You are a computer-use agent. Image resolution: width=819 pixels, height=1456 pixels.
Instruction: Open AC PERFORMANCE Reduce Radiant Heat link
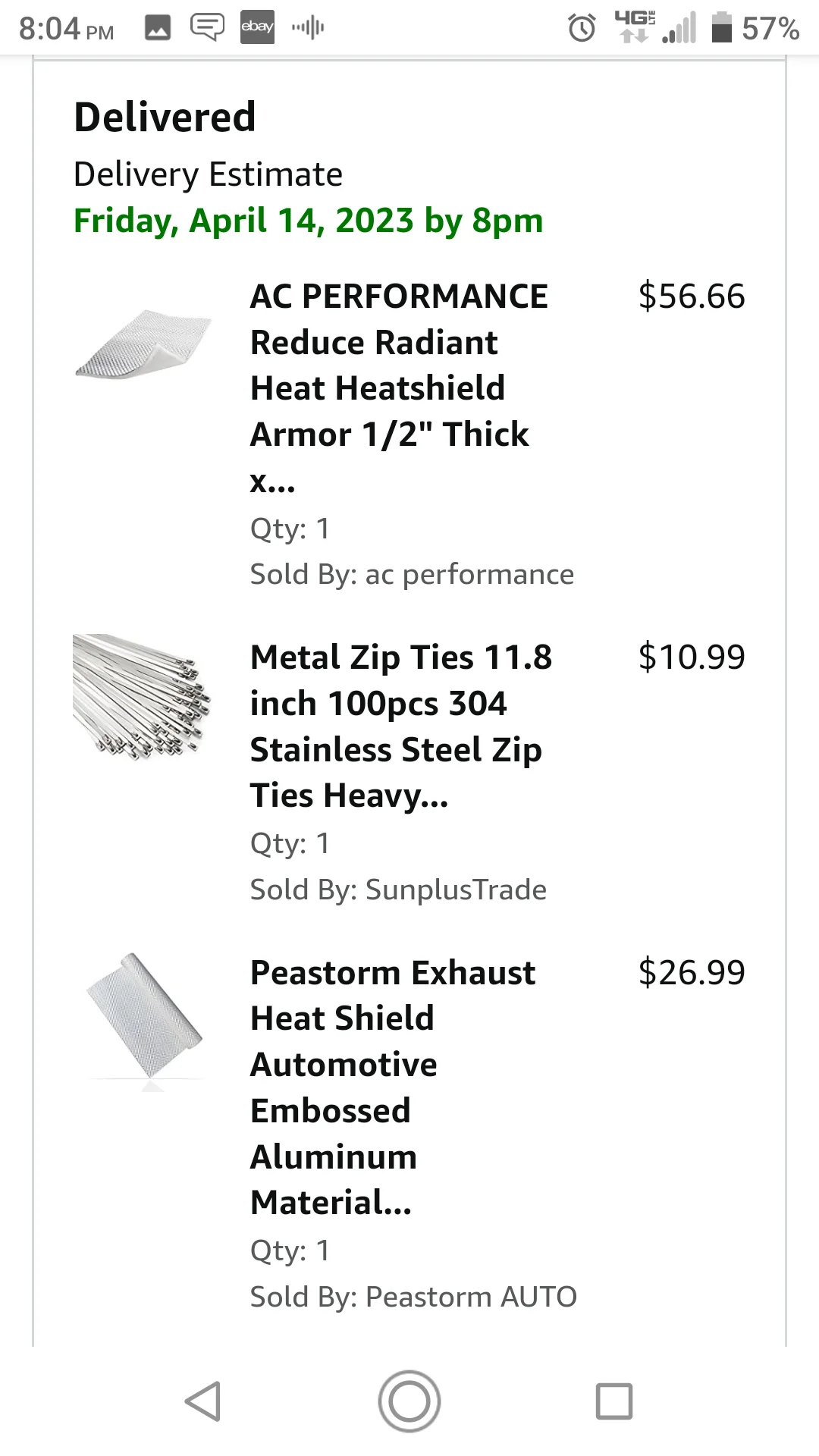(x=400, y=388)
